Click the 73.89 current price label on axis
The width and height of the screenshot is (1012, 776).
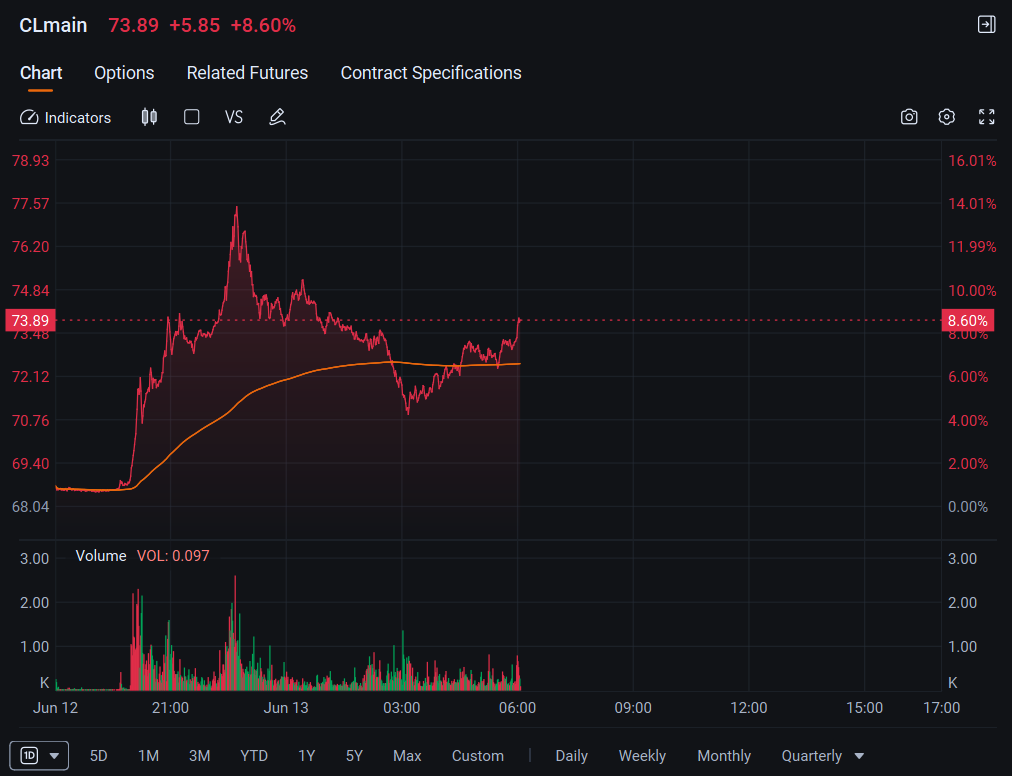(x=30, y=320)
